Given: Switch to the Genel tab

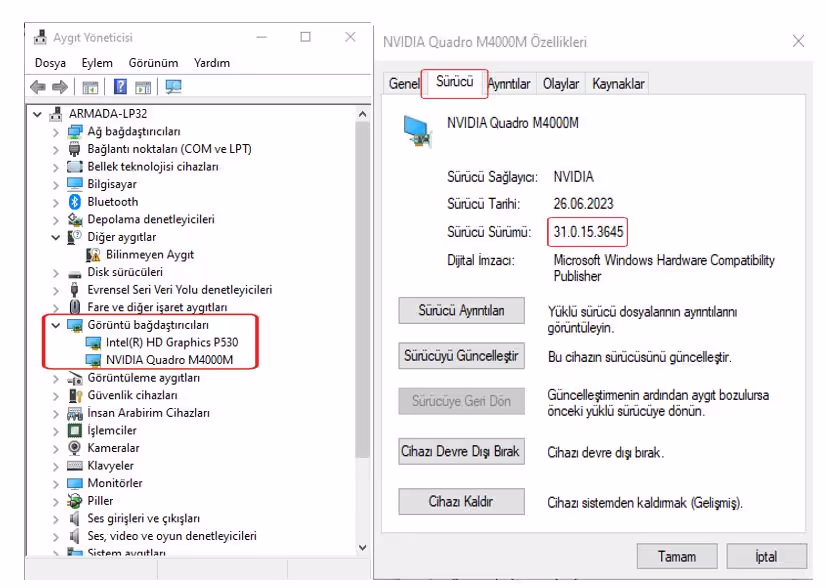Looking at the screenshot, I should pyautogui.click(x=404, y=83).
